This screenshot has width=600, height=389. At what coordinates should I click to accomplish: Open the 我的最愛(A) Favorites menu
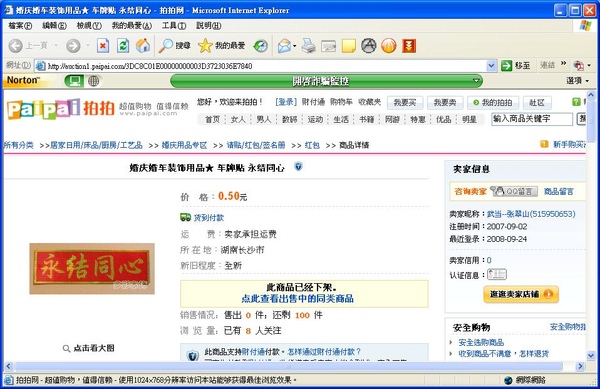pos(132,26)
